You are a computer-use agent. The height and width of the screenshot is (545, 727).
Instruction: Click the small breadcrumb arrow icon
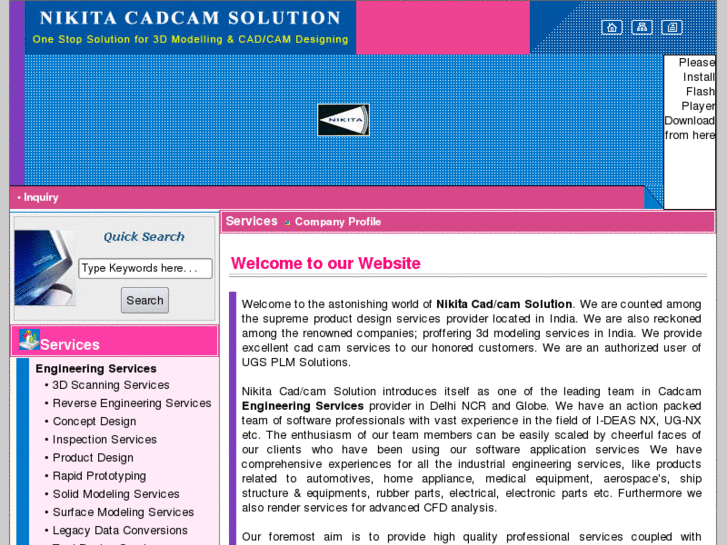(x=287, y=223)
